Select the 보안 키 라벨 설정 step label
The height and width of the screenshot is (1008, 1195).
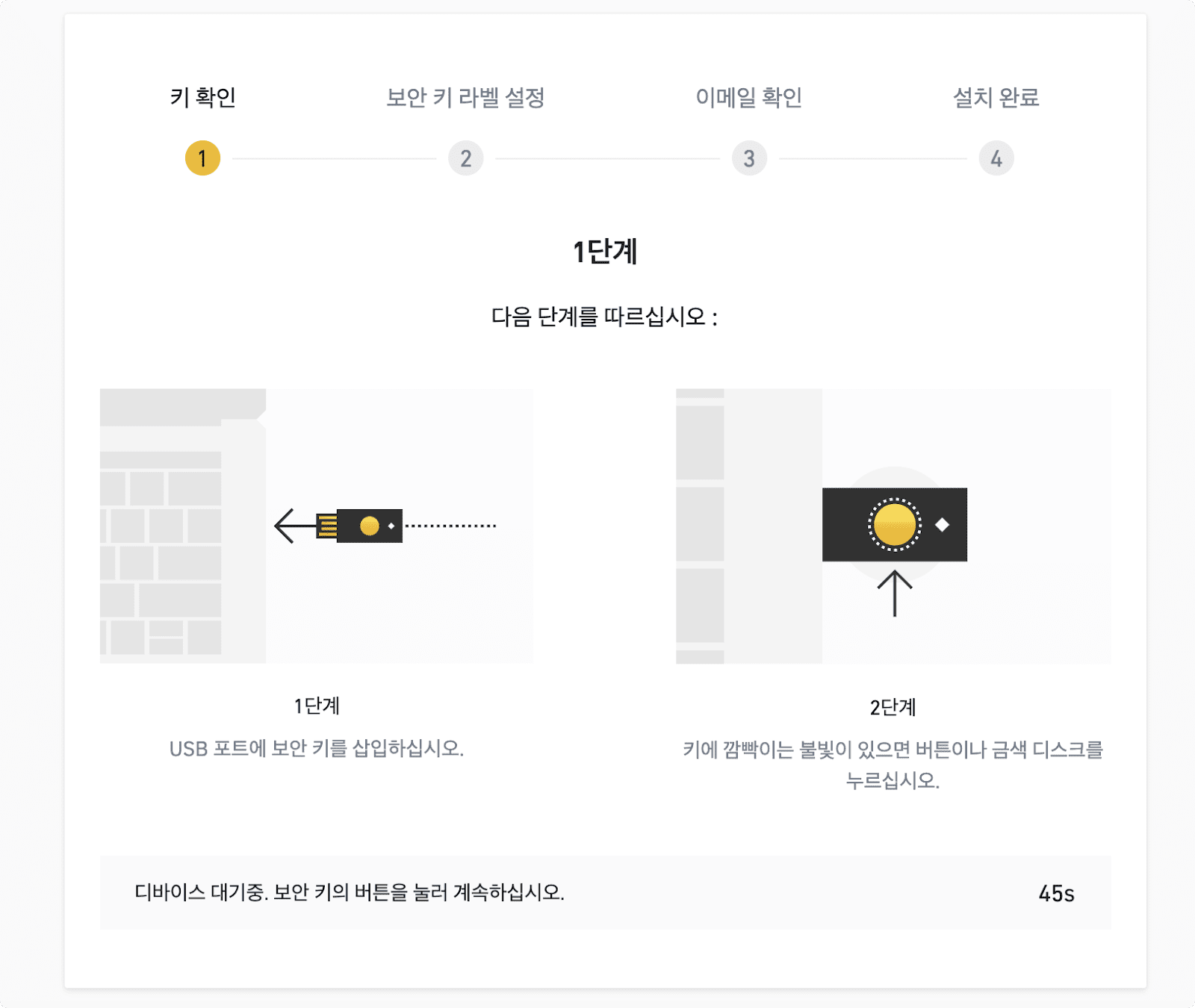coord(465,97)
